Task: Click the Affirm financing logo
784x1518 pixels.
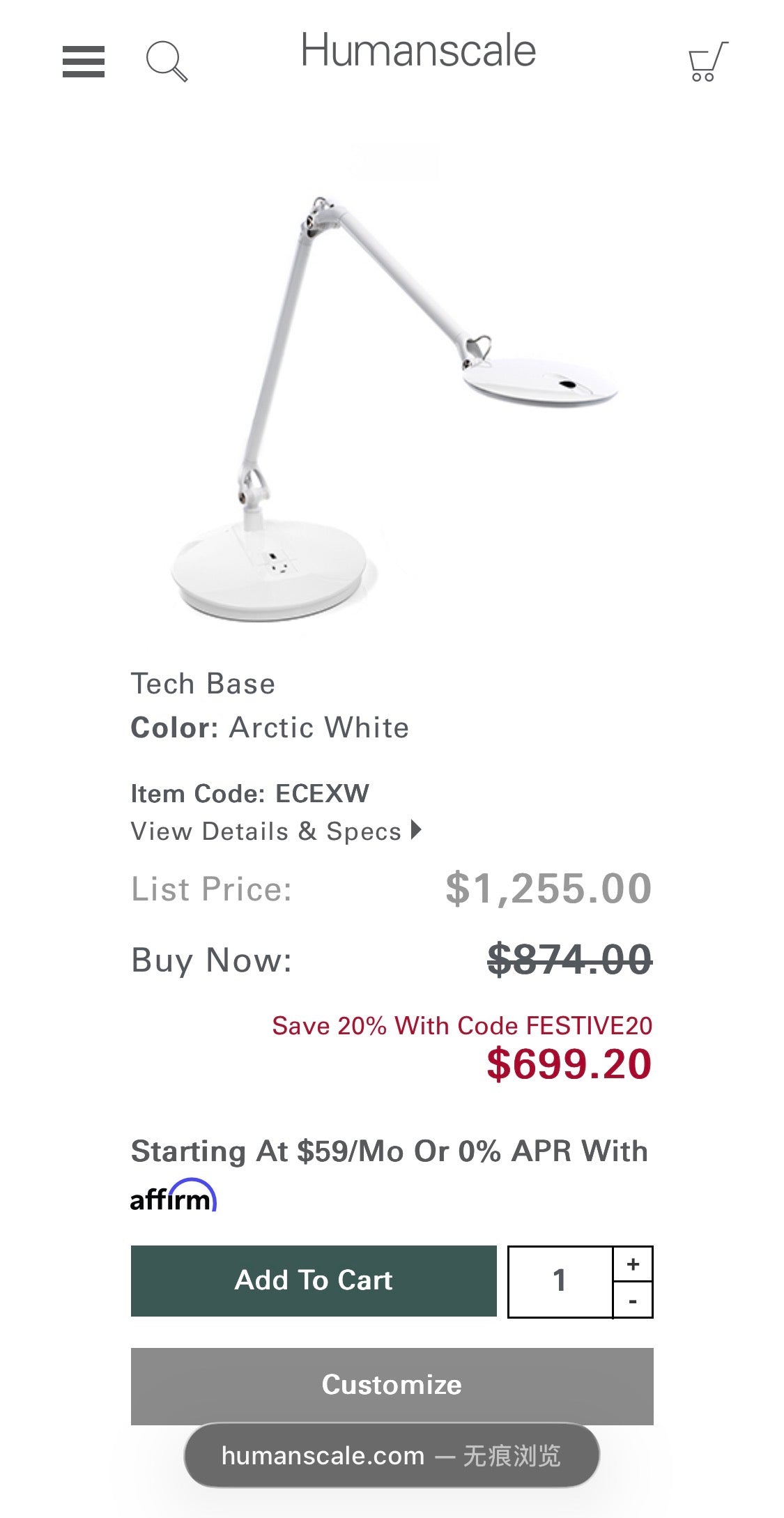Action: click(174, 1193)
